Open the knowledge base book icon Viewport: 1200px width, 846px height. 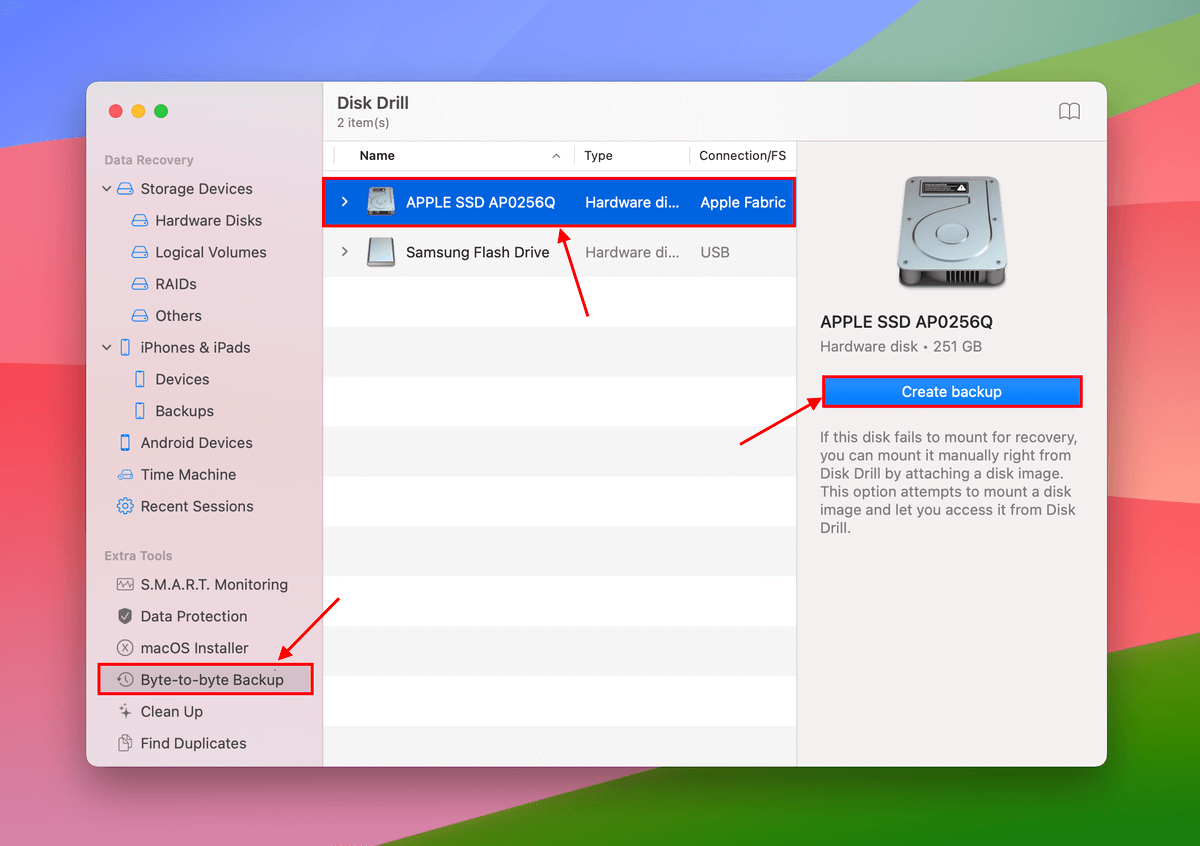click(1069, 111)
